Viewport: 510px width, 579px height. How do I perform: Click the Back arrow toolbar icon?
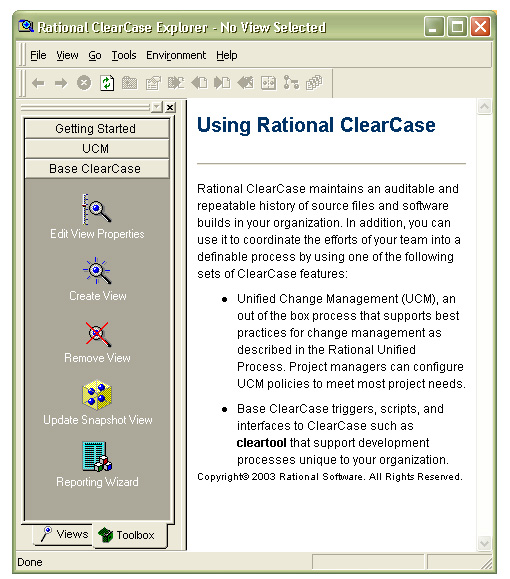(38, 83)
